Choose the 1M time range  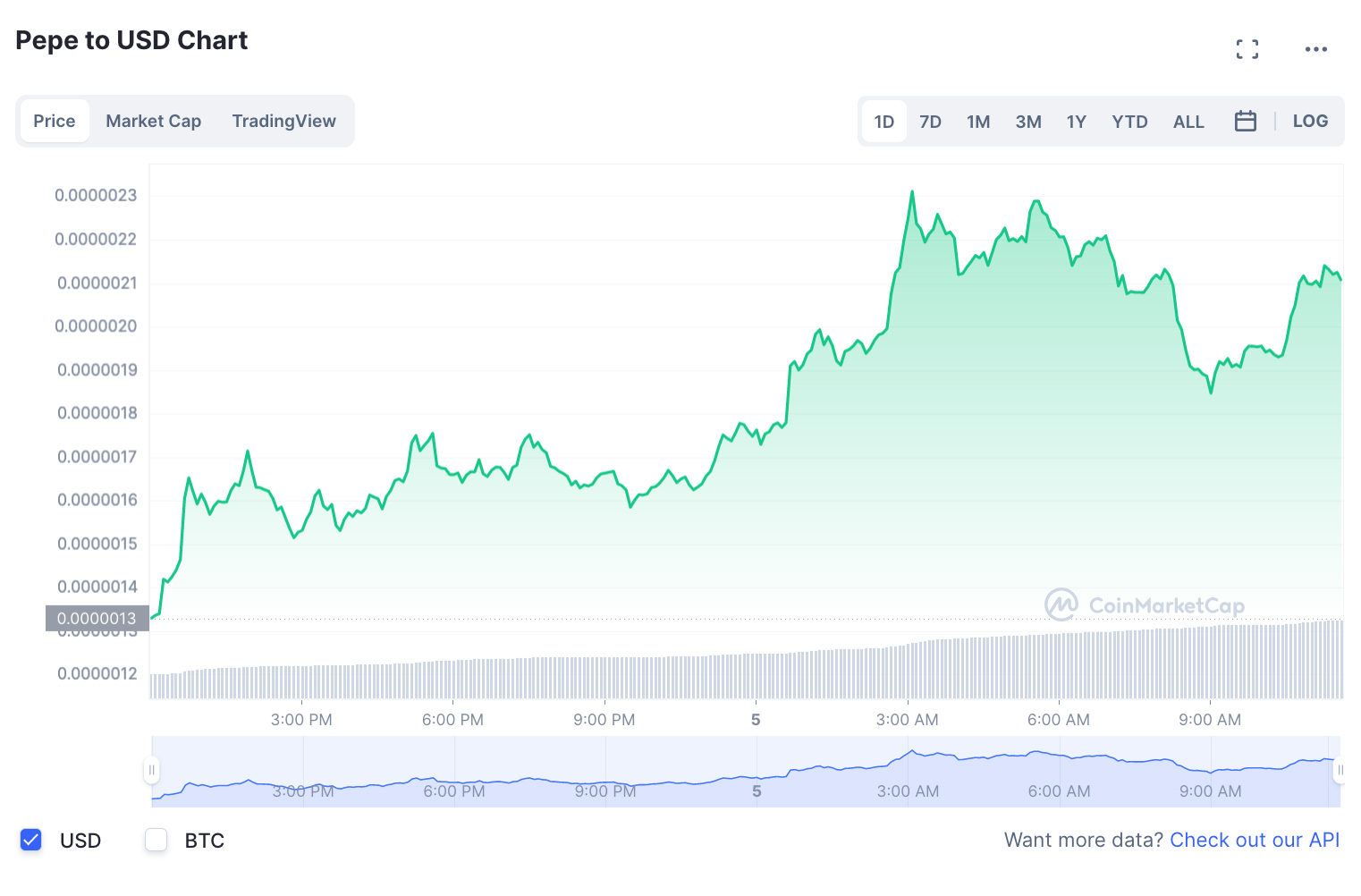[978, 122]
